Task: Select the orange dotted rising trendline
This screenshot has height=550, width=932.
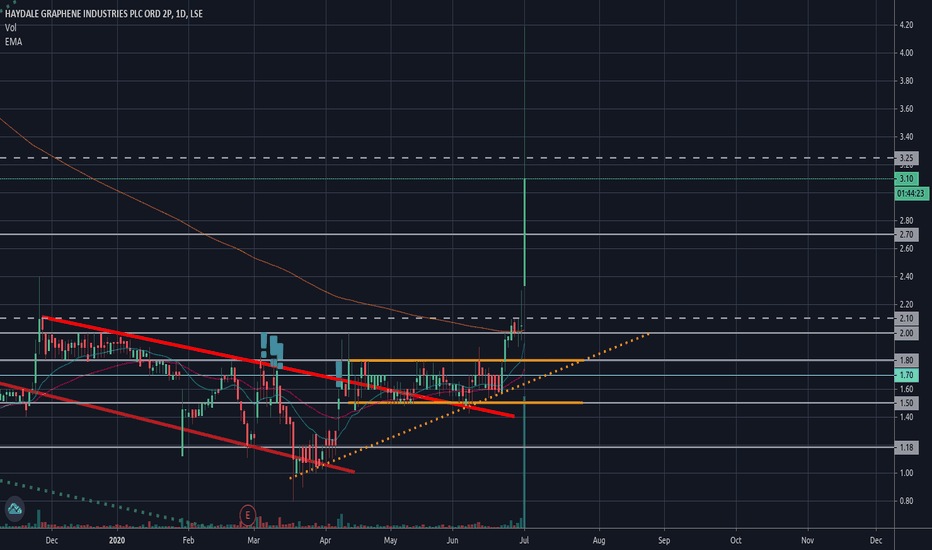Action: pyautogui.click(x=470, y=406)
